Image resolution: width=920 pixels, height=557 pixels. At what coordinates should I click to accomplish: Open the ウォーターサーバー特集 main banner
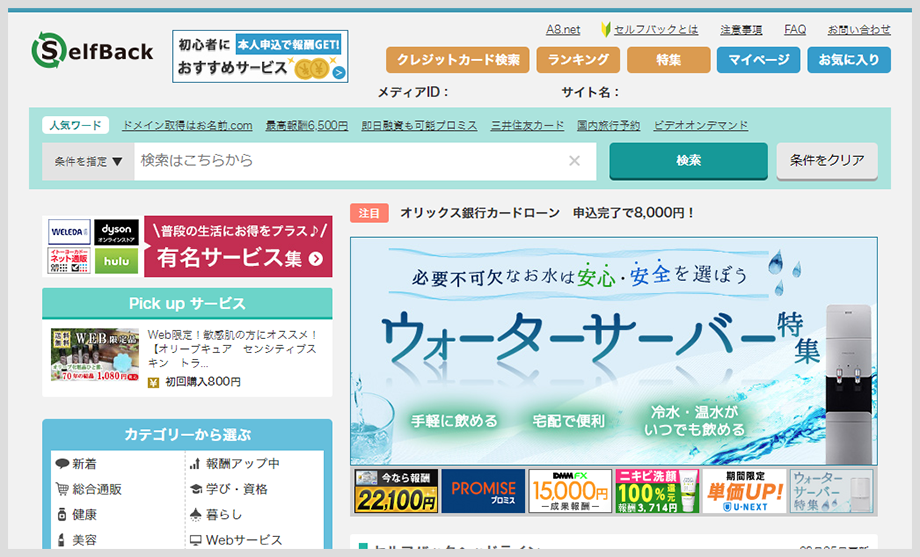pyautogui.click(x=614, y=351)
